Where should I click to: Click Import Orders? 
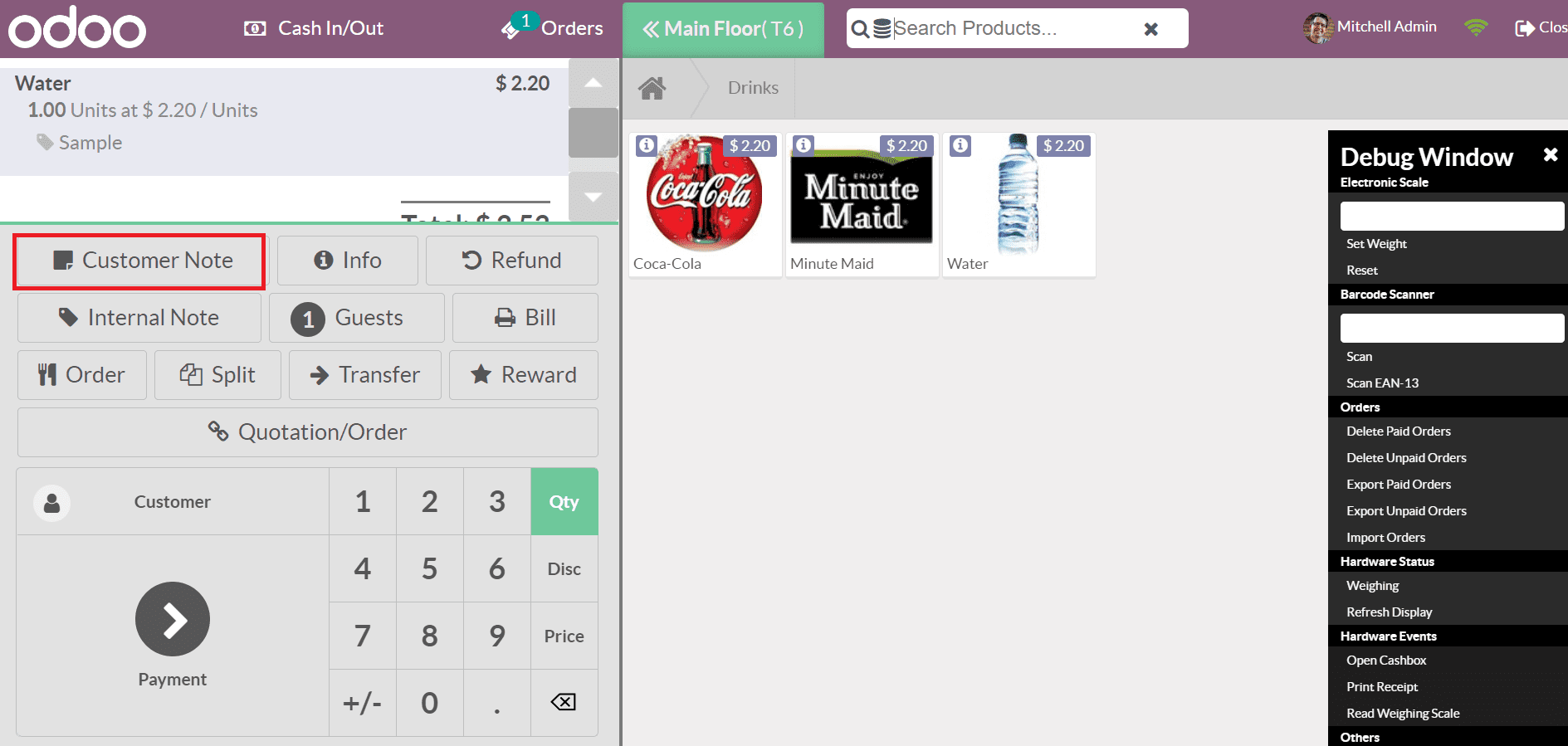click(1385, 538)
